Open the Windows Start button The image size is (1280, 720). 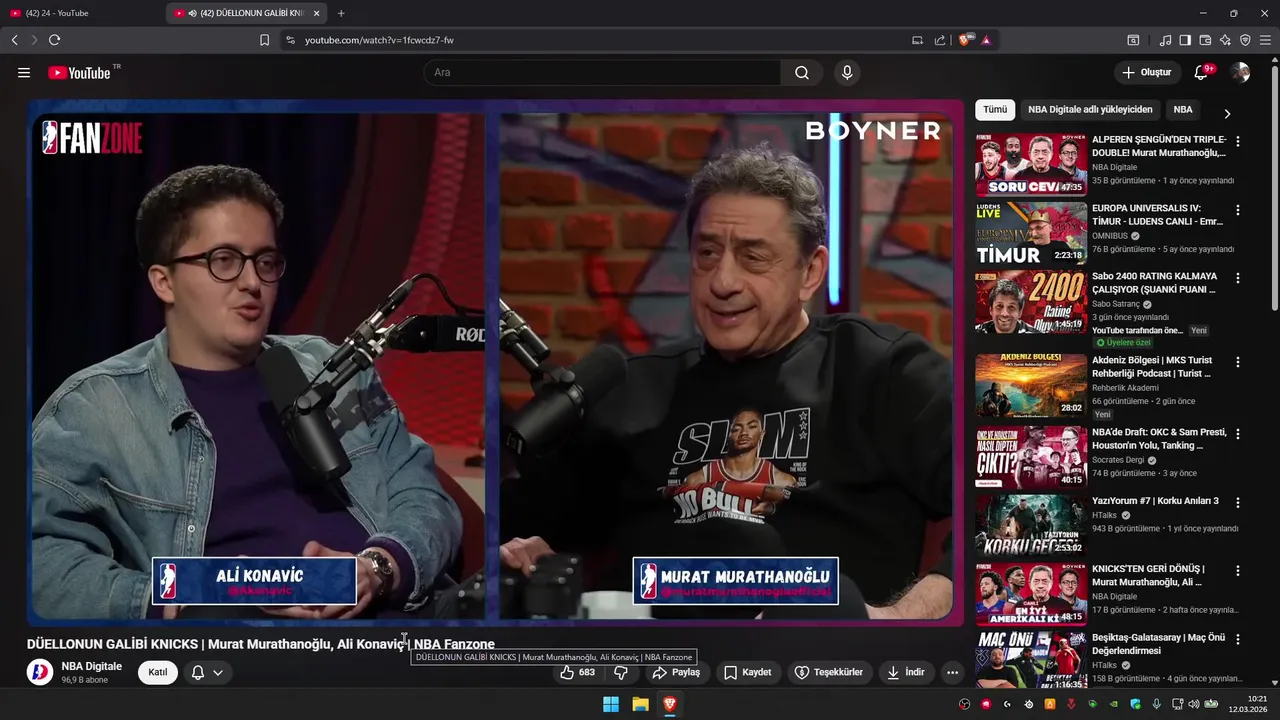pyautogui.click(x=611, y=704)
